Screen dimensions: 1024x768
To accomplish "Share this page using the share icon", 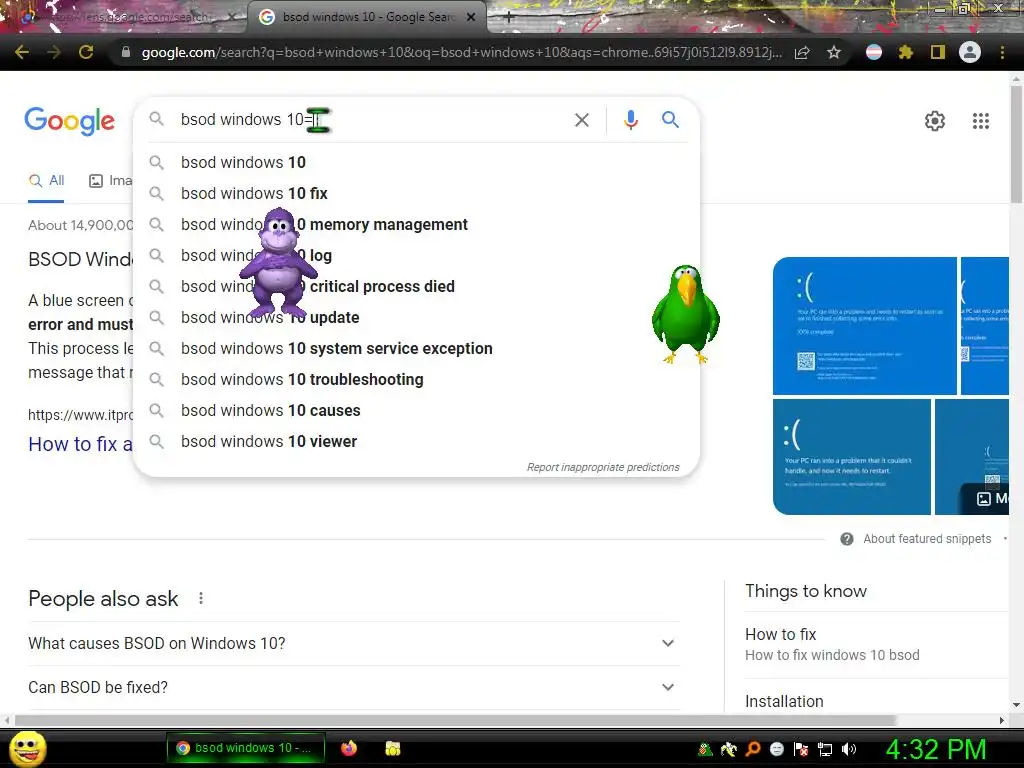I will [802, 52].
